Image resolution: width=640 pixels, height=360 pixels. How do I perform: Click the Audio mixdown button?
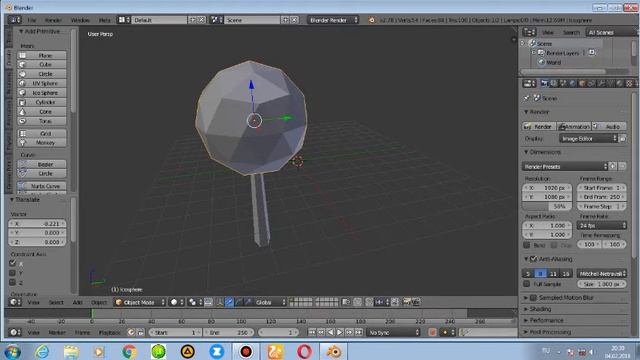609,127
